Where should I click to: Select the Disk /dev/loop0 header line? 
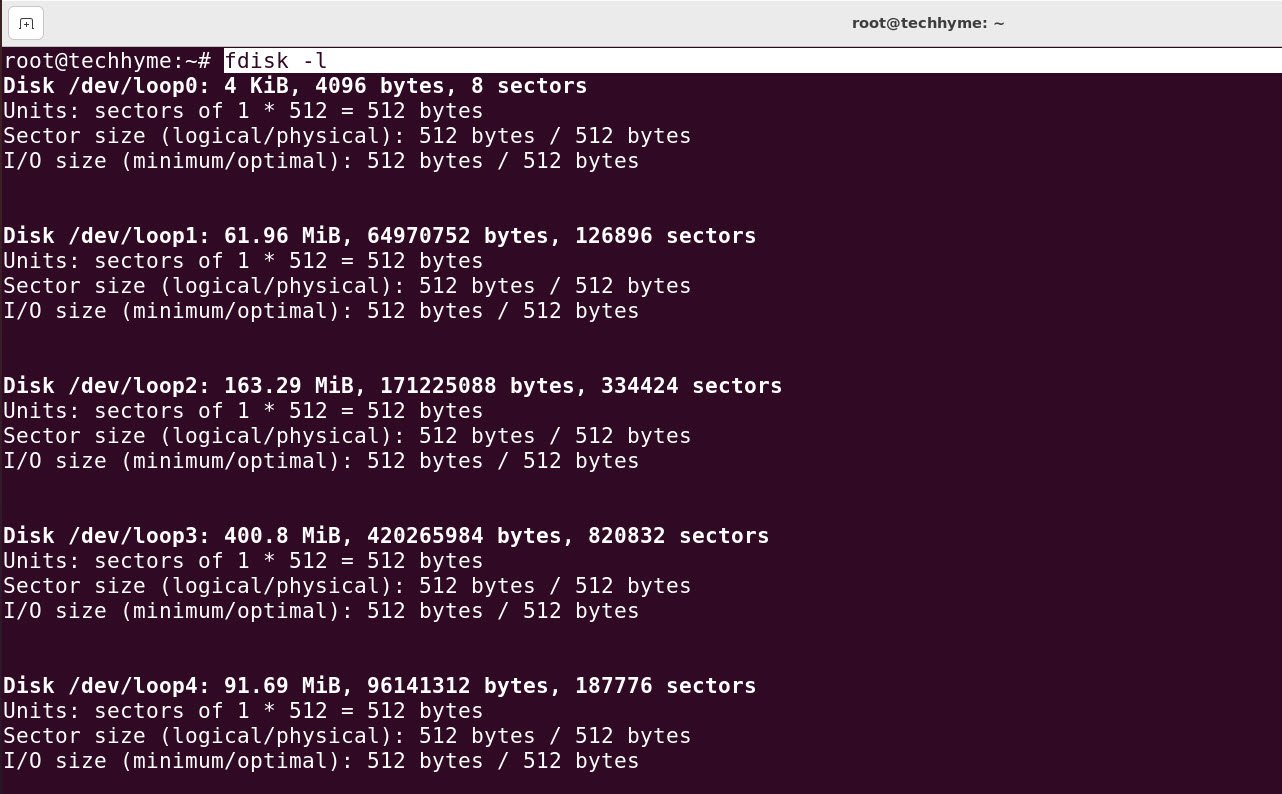point(295,86)
